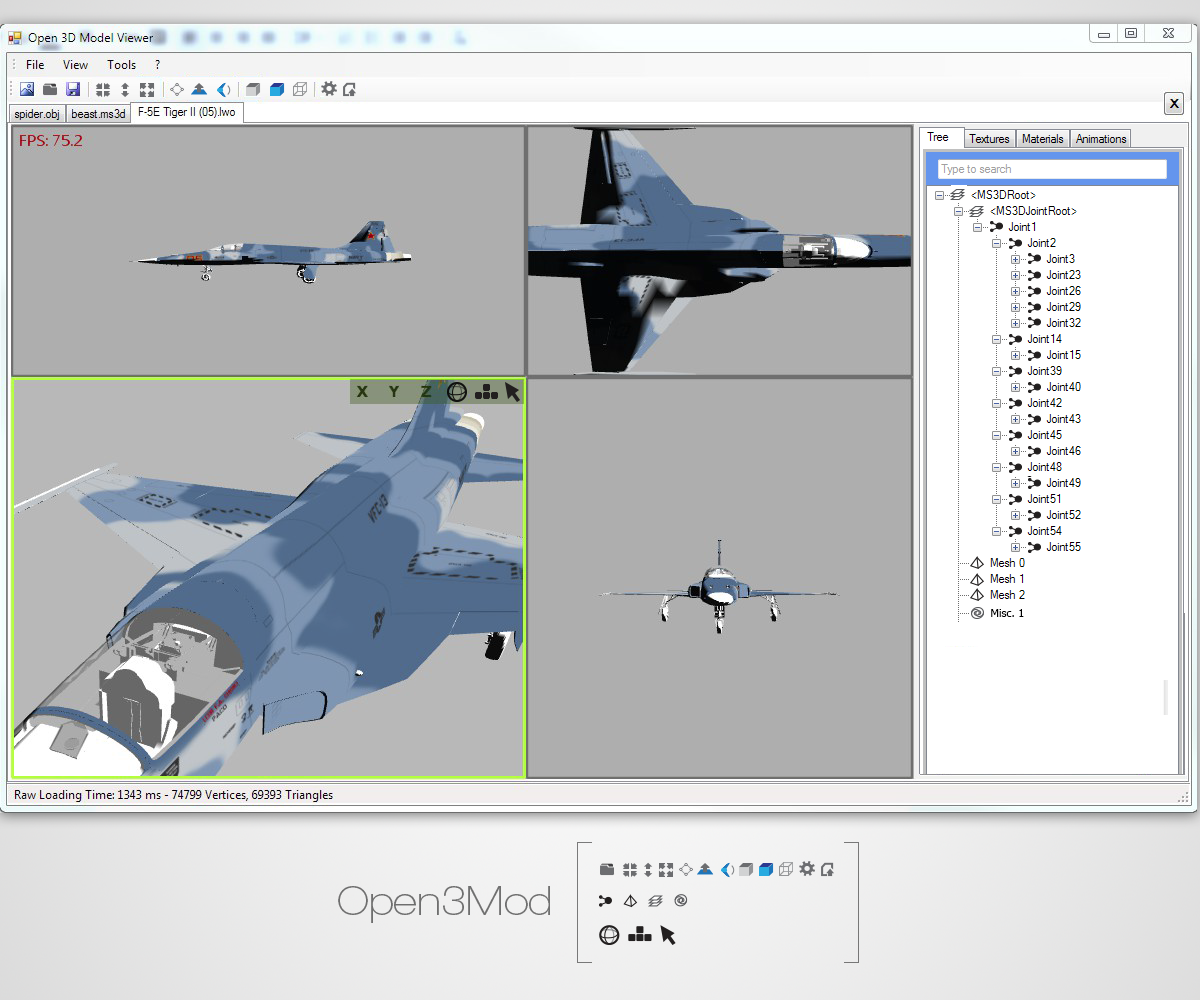1200x1000 pixels.
Task: Toggle the X axis button in viewport overlay
Action: tap(362, 392)
